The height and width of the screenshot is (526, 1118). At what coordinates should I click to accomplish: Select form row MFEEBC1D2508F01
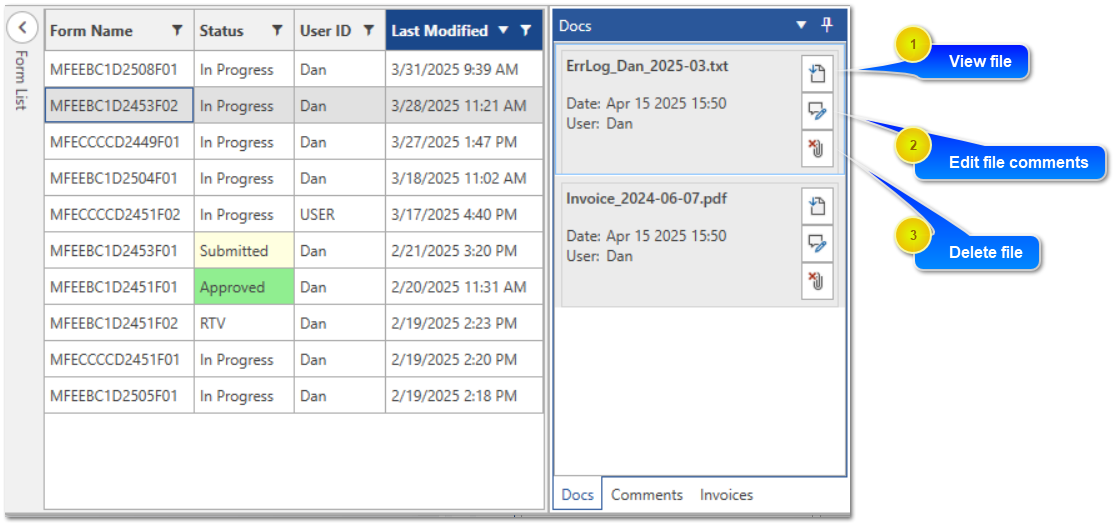point(294,69)
